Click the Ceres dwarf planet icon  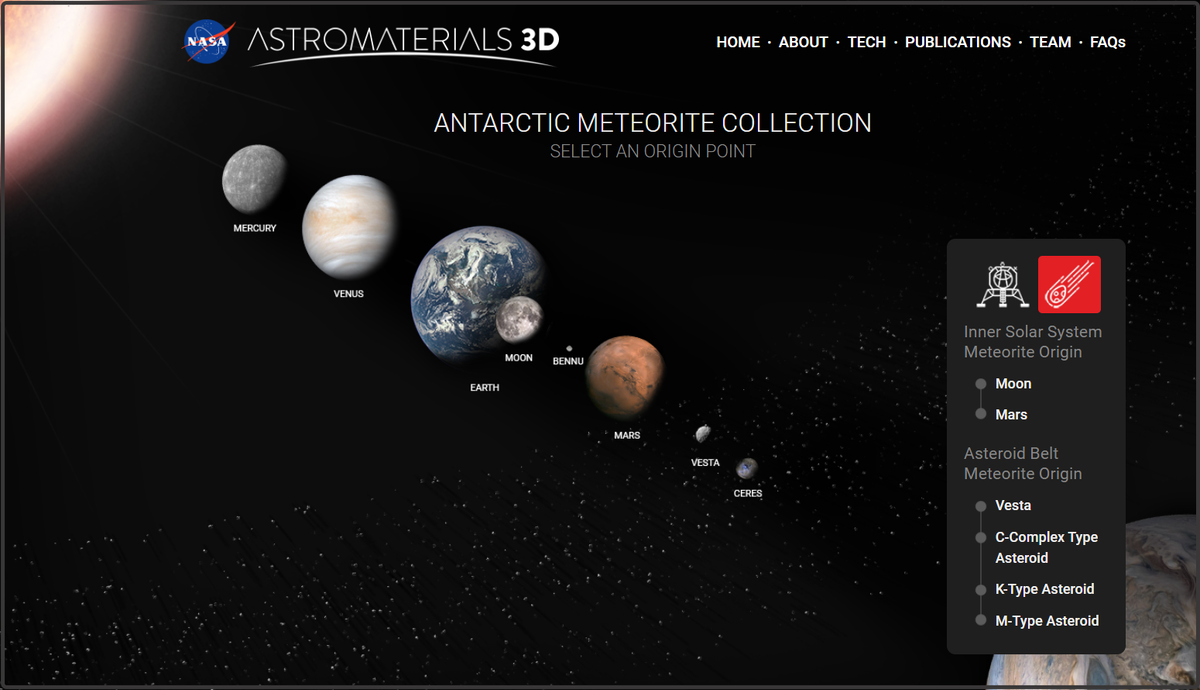click(x=747, y=468)
